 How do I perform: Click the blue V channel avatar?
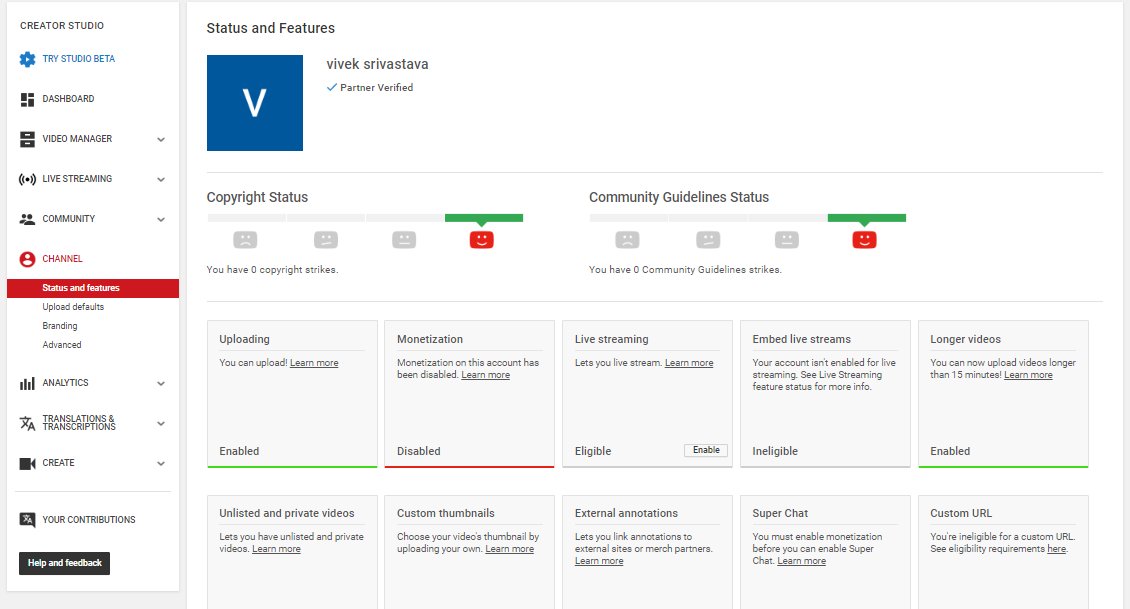(x=255, y=103)
